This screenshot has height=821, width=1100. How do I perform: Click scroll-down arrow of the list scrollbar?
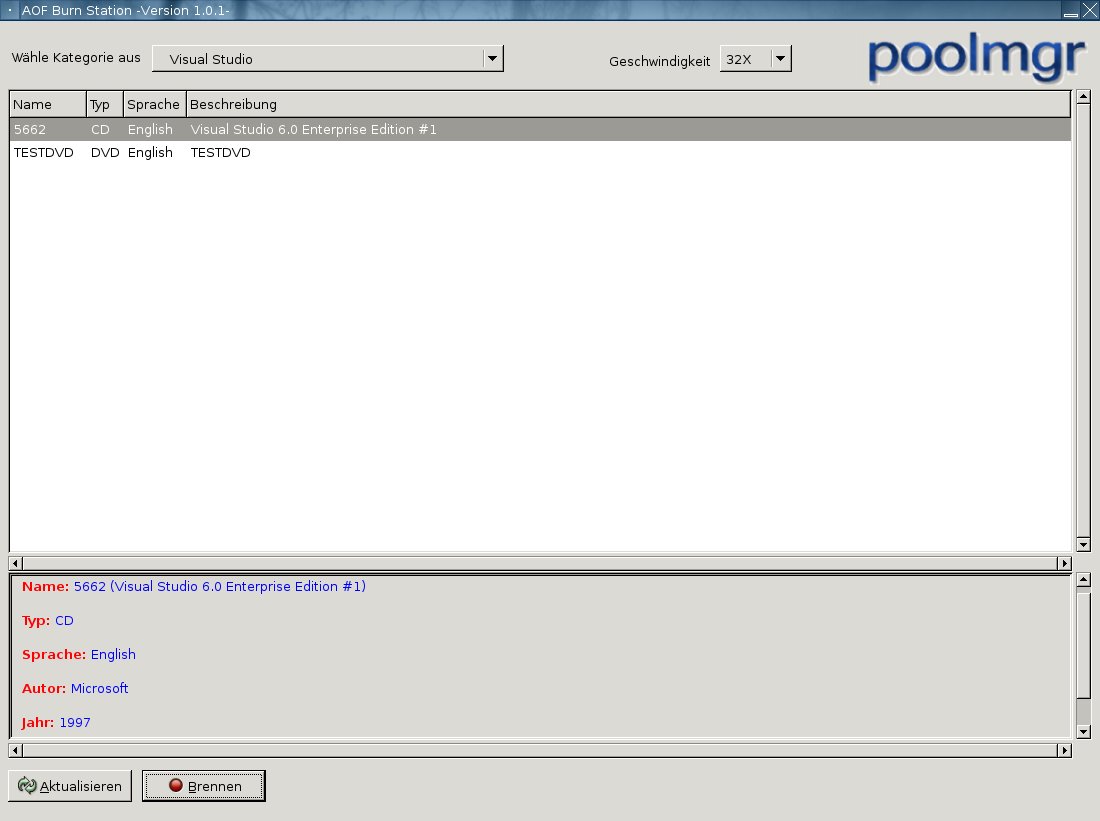[x=1083, y=545]
